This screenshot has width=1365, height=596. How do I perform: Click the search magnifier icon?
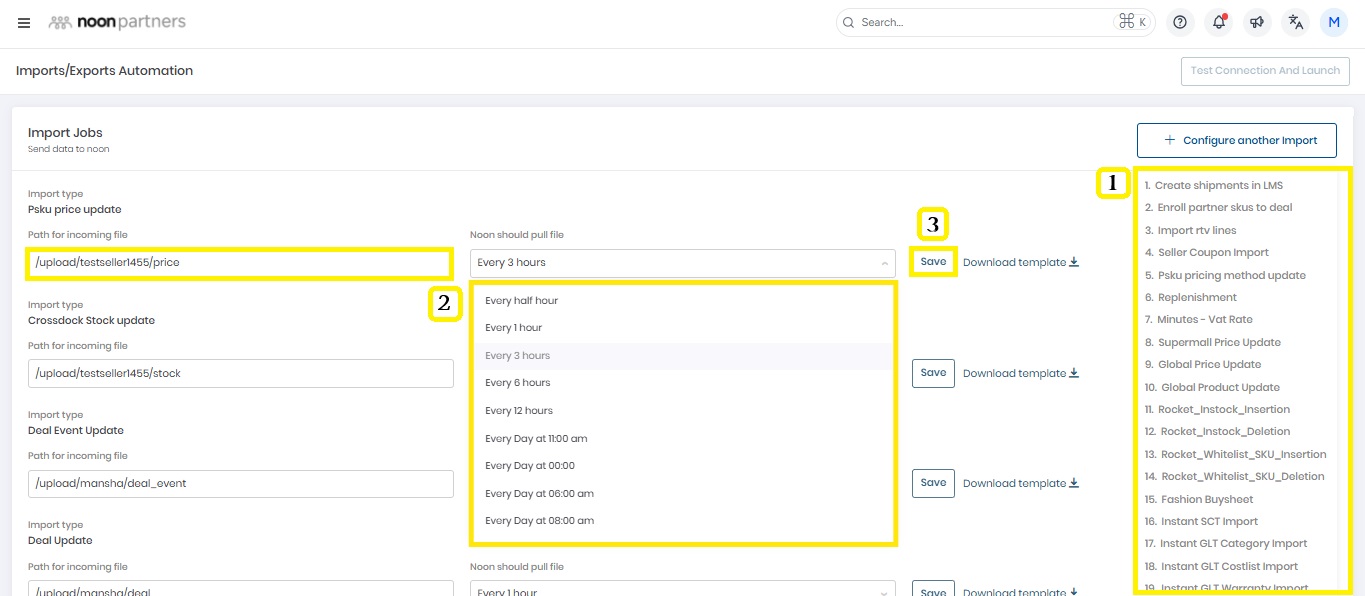point(849,22)
